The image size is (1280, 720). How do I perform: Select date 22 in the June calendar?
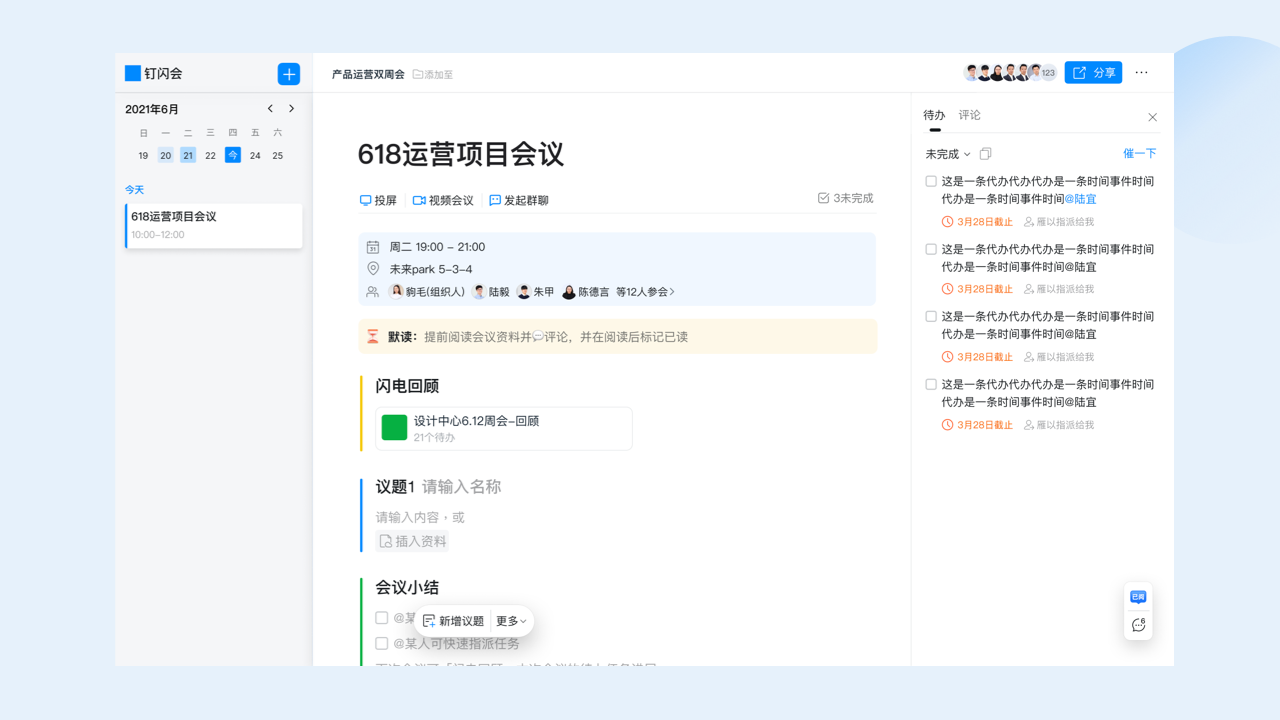coord(210,155)
